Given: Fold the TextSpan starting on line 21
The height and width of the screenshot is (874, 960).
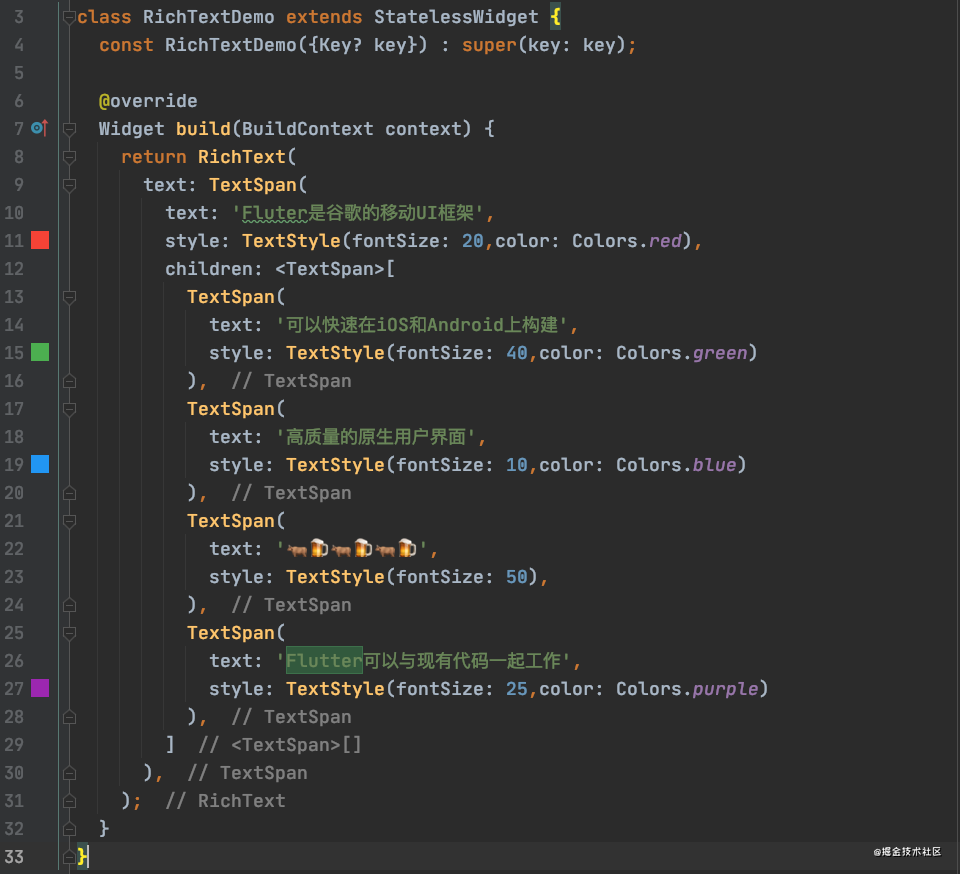Looking at the screenshot, I should point(69,521).
